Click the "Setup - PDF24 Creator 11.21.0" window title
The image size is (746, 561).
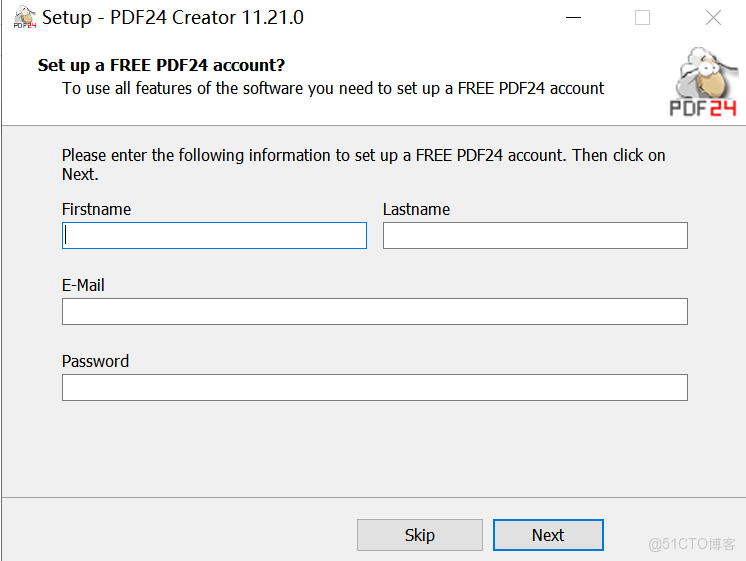click(173, 18)
